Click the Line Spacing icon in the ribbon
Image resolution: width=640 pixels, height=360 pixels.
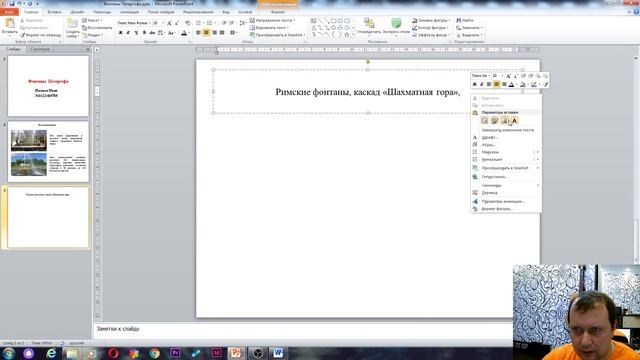point(242,23)
